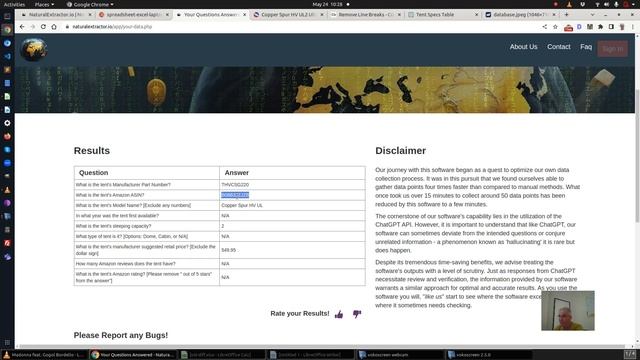Click the Amazon reviews question cell
Image resolution: width=640 pixels, height=360 pixels.
(x=147, y=264)
